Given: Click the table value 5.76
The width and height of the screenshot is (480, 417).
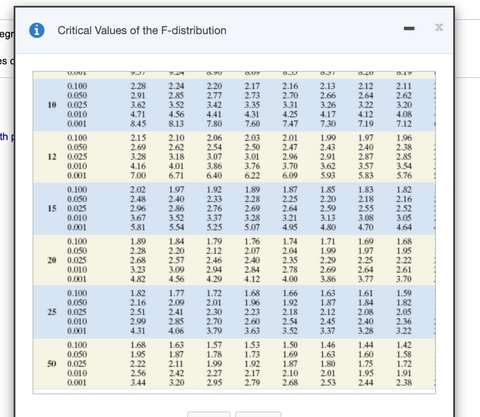Looking at the screenshot, I should tap(404, 175).
